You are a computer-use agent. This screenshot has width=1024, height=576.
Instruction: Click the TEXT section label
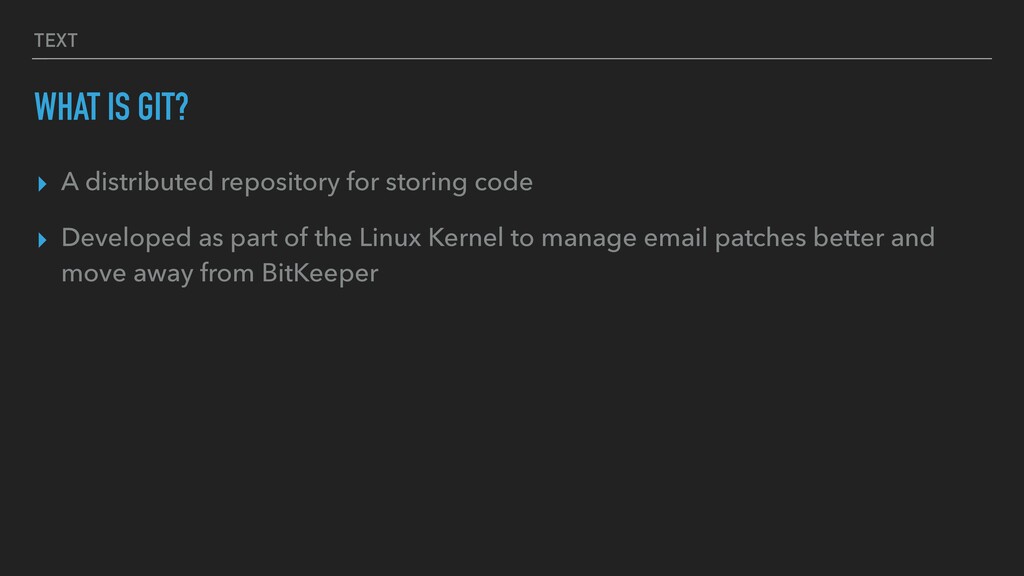(x=55, y=40)
